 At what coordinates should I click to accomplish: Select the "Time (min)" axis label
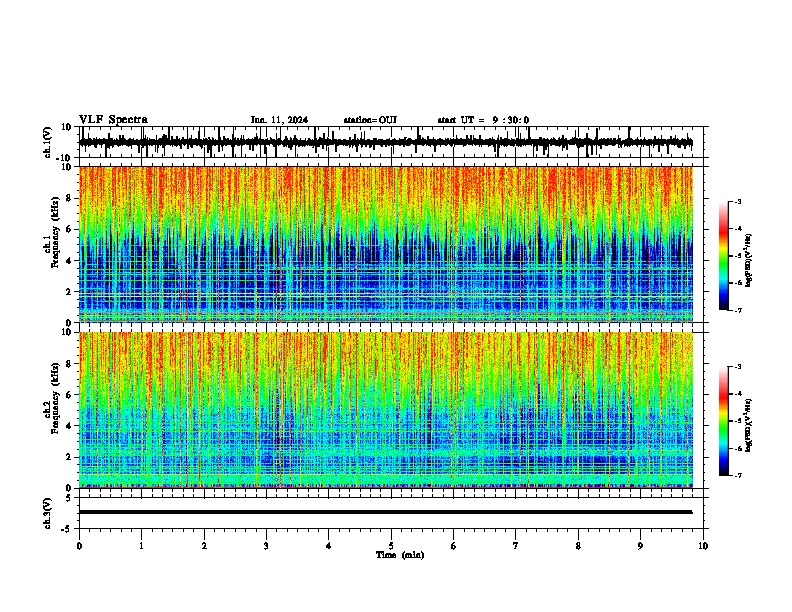pyautogui.click(x=400, y=555)
